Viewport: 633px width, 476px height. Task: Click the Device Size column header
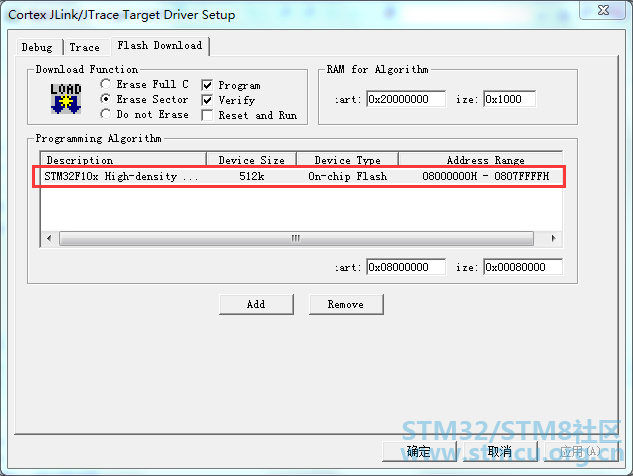(251, 160)
